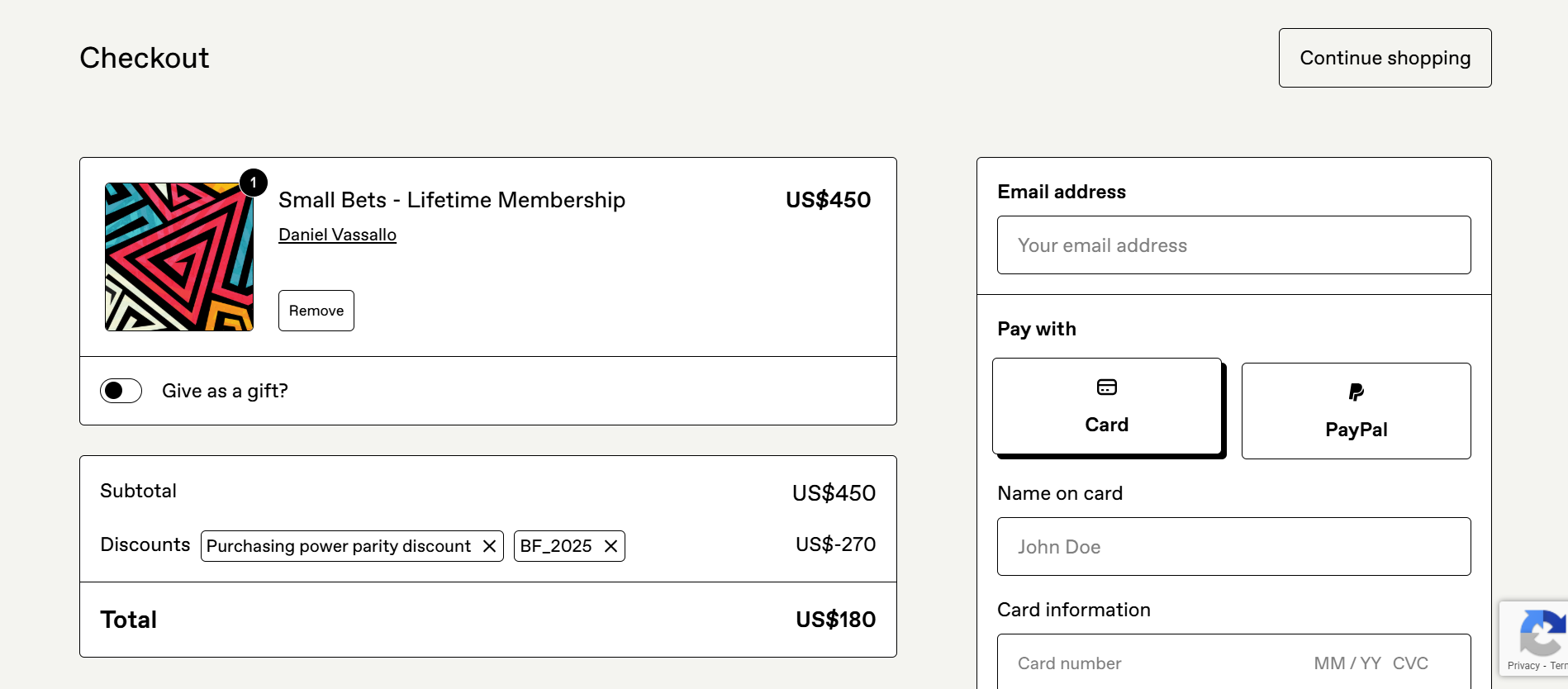Open reCAPTCHA Privacy link
1568x689 pixels.
pos(1523,666)
